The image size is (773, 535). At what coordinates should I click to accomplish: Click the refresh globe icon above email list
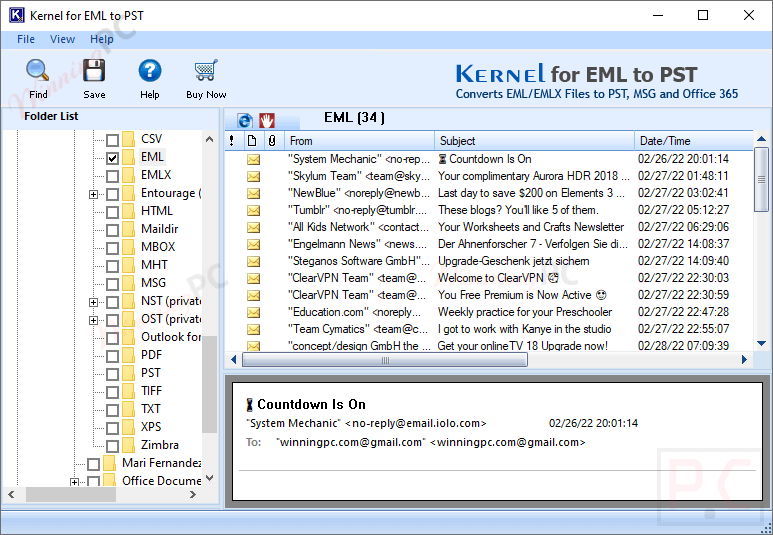[245, 120]
